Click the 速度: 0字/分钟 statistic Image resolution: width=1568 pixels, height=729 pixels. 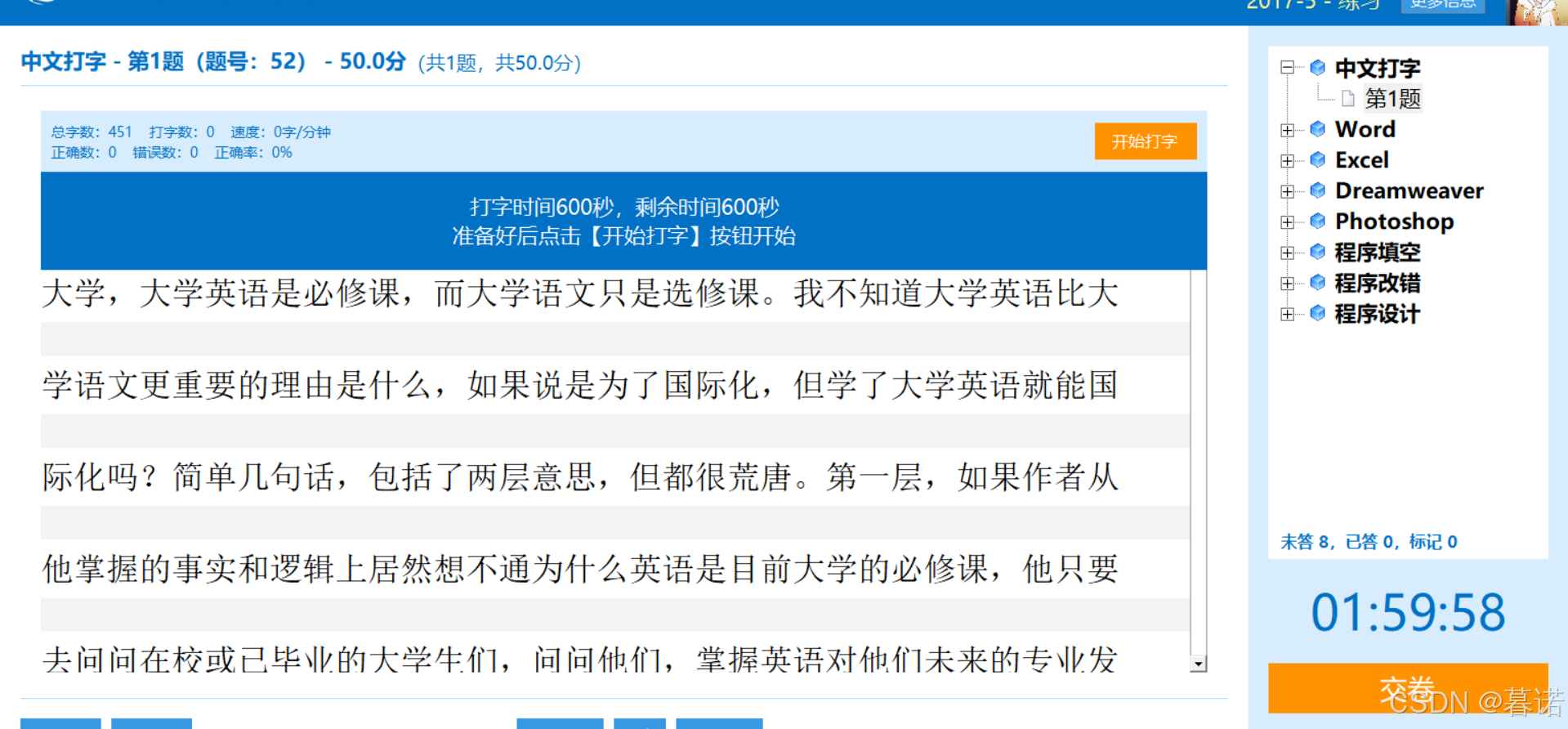(280, 132)
